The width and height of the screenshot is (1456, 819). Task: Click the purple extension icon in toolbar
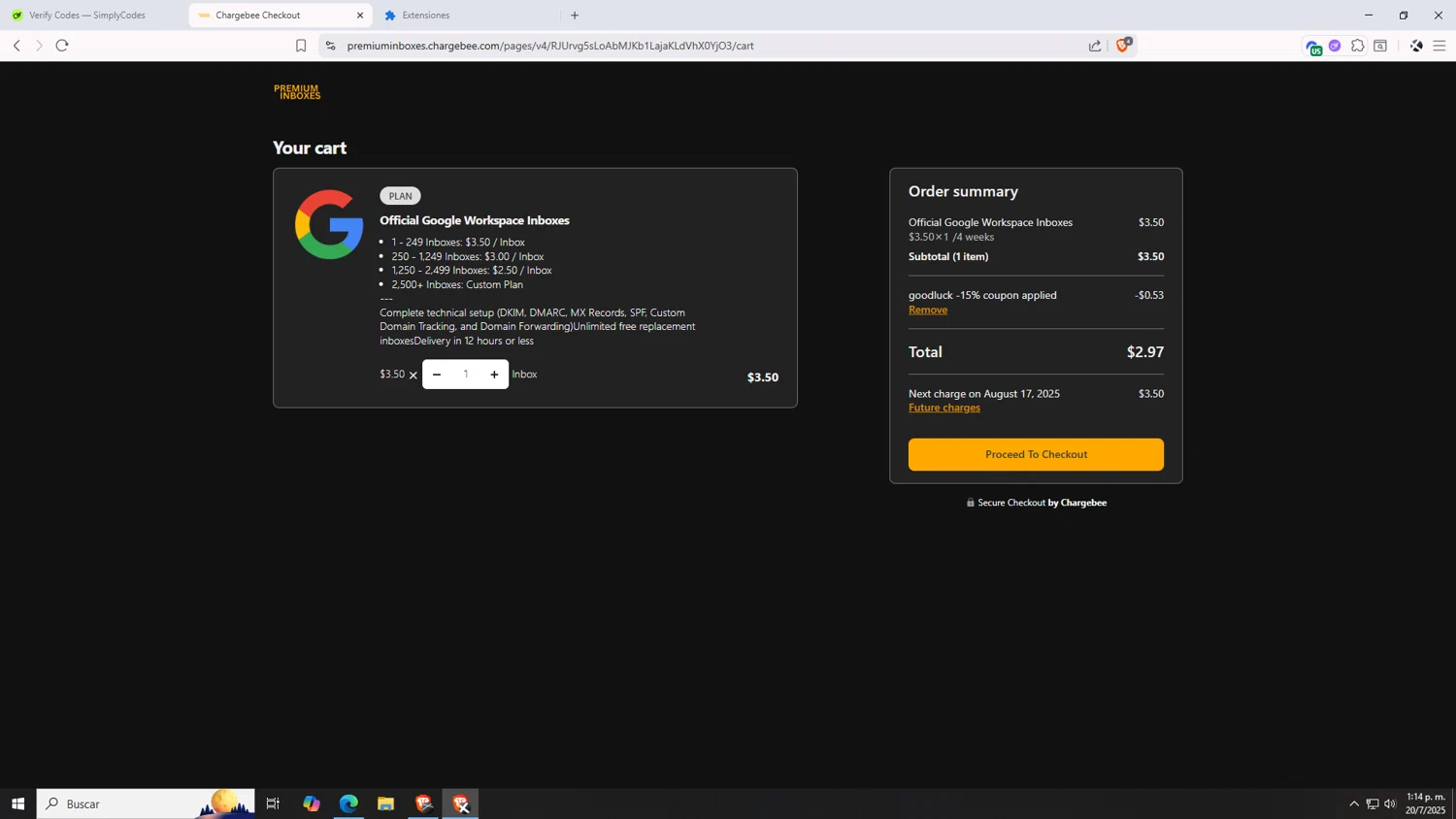(1336, 46)
